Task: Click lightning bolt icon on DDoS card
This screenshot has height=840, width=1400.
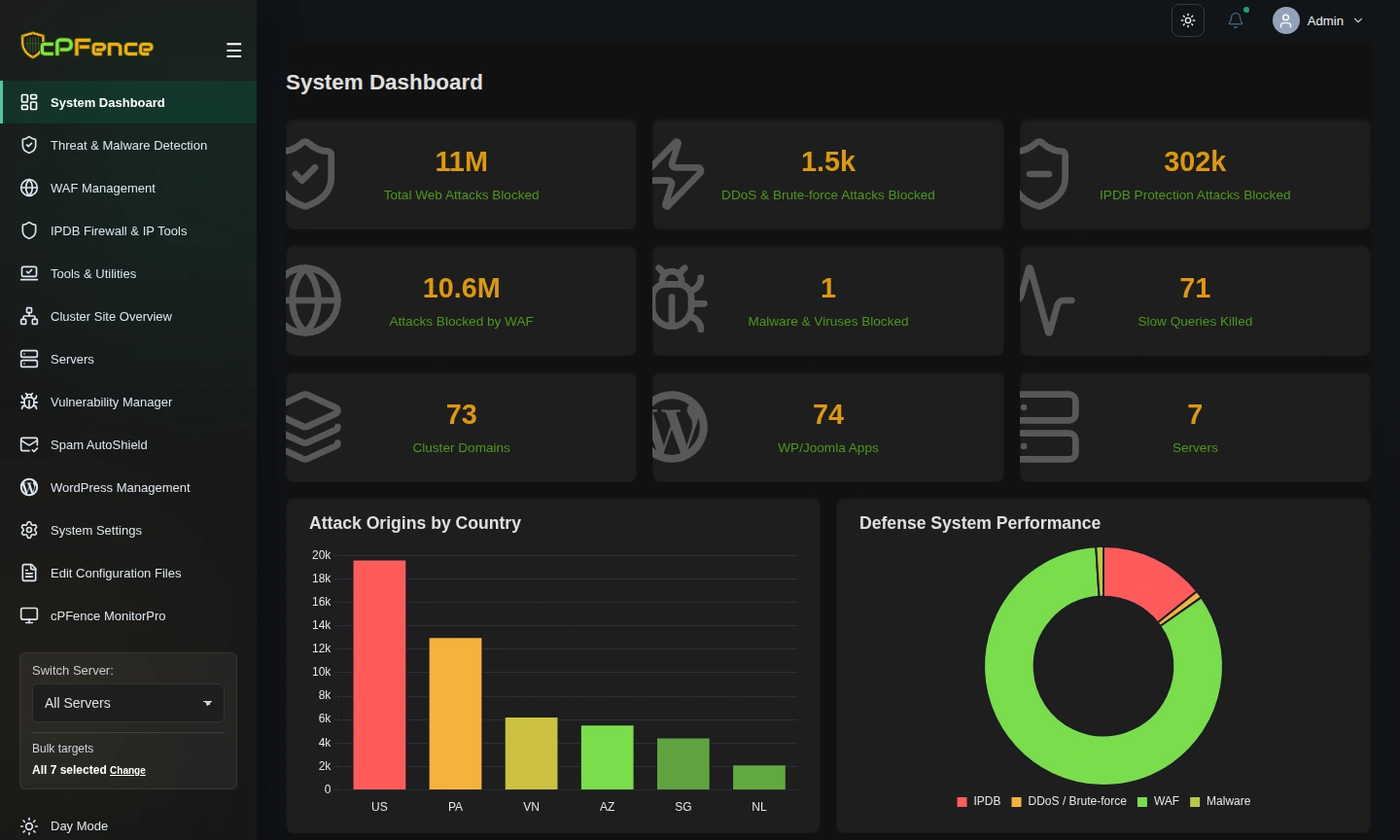Action: 678,174
